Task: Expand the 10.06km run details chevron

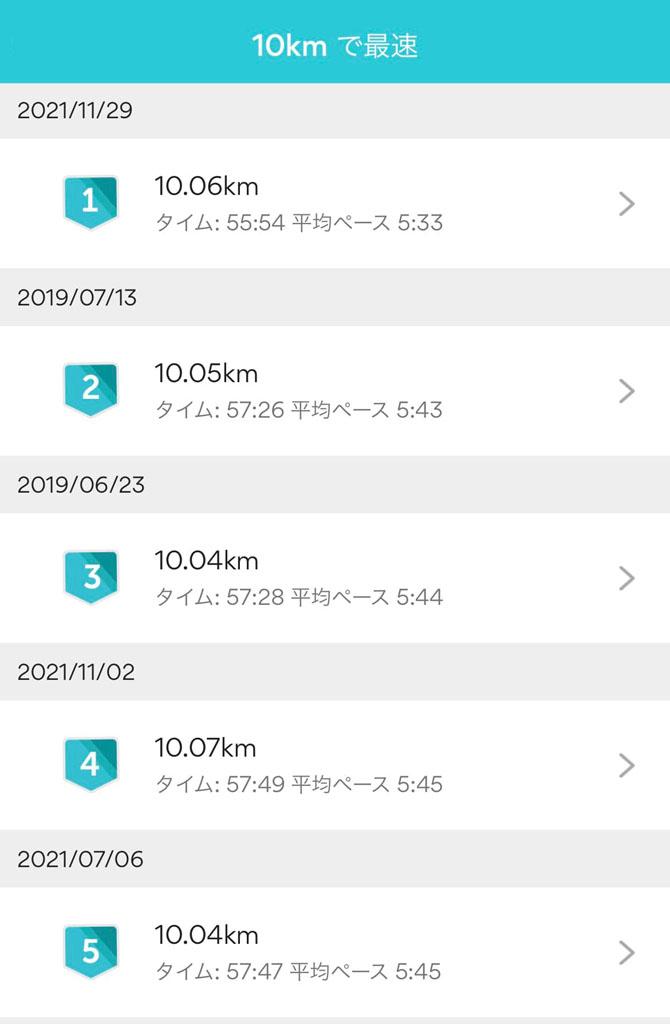Action: [627, 204]
